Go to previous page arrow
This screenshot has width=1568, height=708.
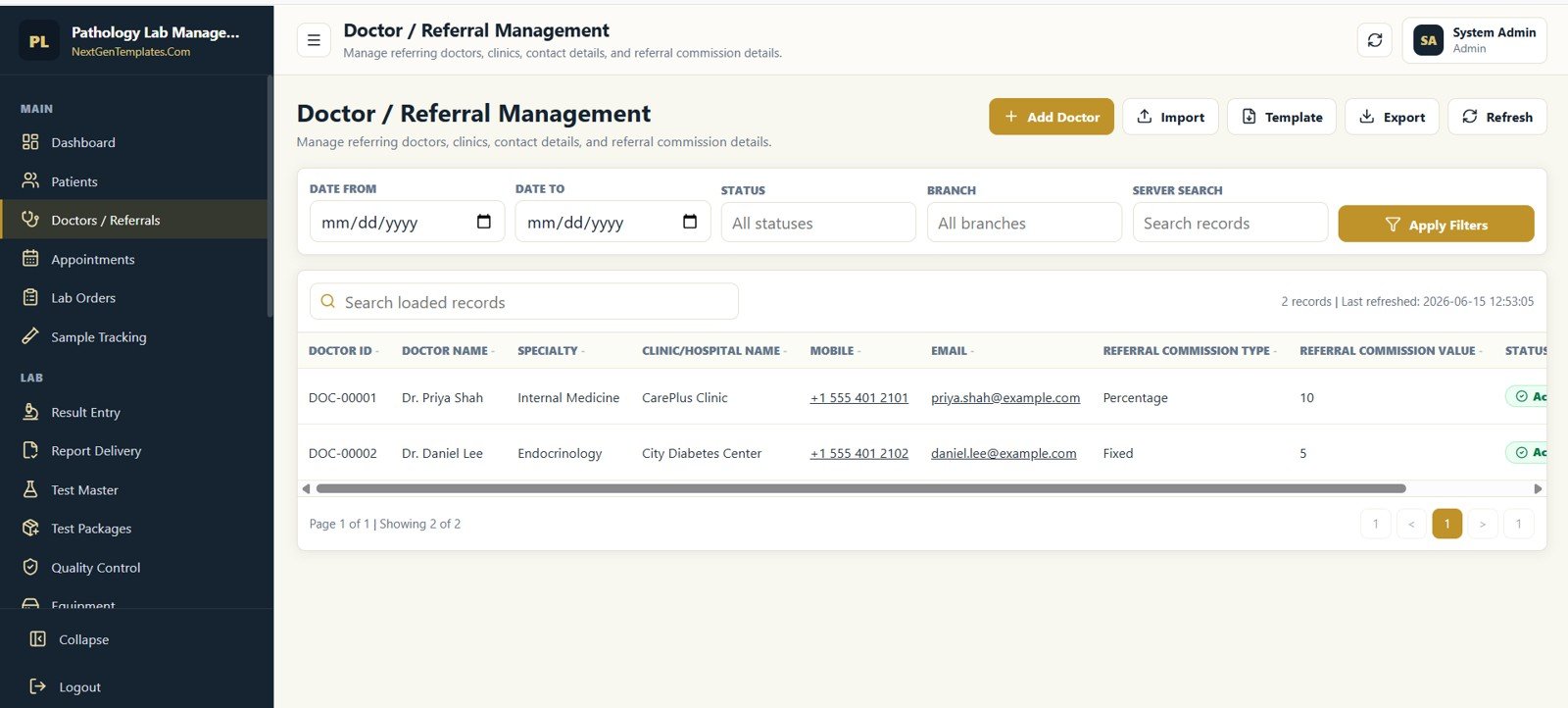[x=1411, y=524]
